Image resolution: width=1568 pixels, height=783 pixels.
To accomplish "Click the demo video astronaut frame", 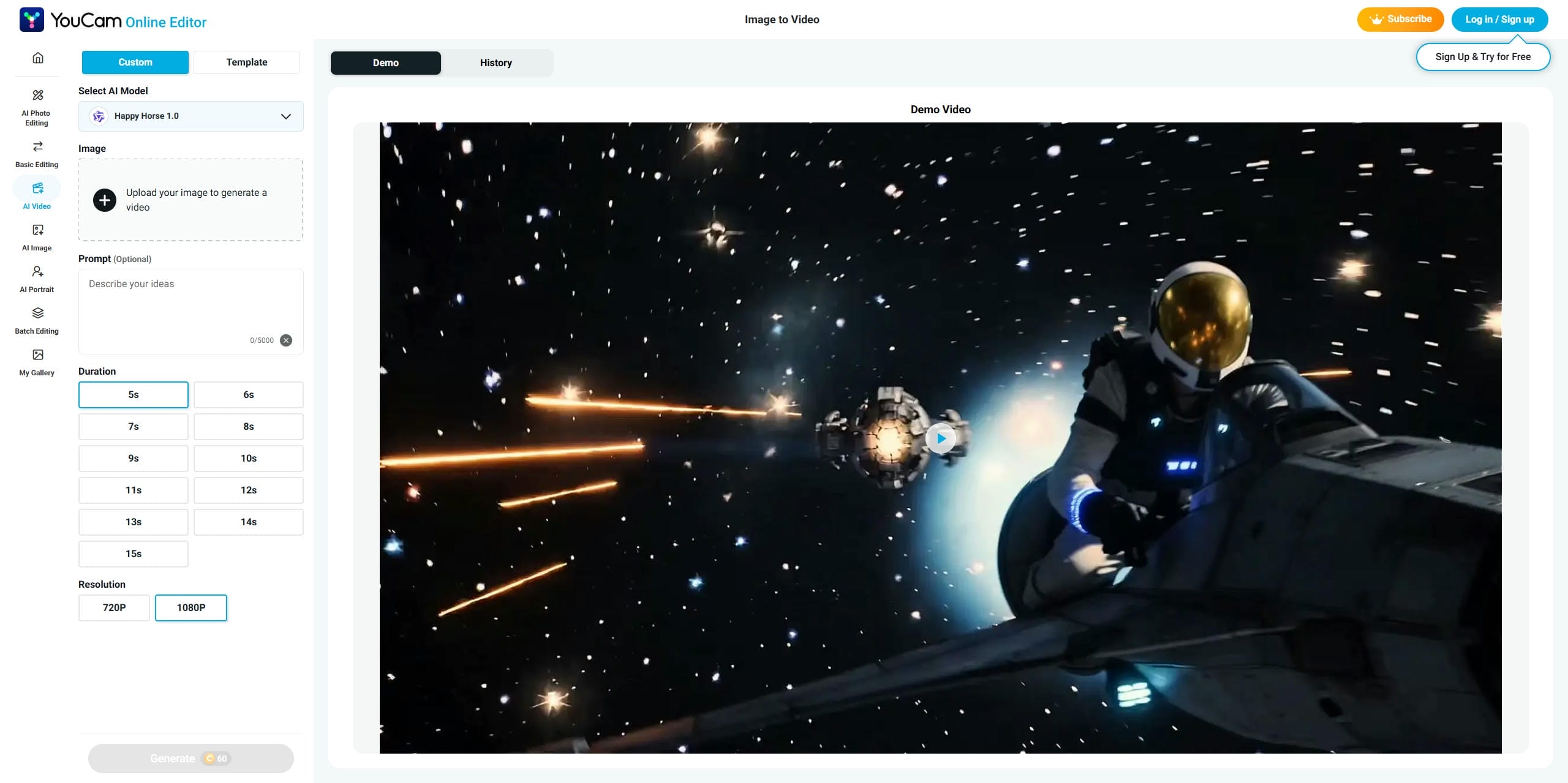I will [941, 438].
